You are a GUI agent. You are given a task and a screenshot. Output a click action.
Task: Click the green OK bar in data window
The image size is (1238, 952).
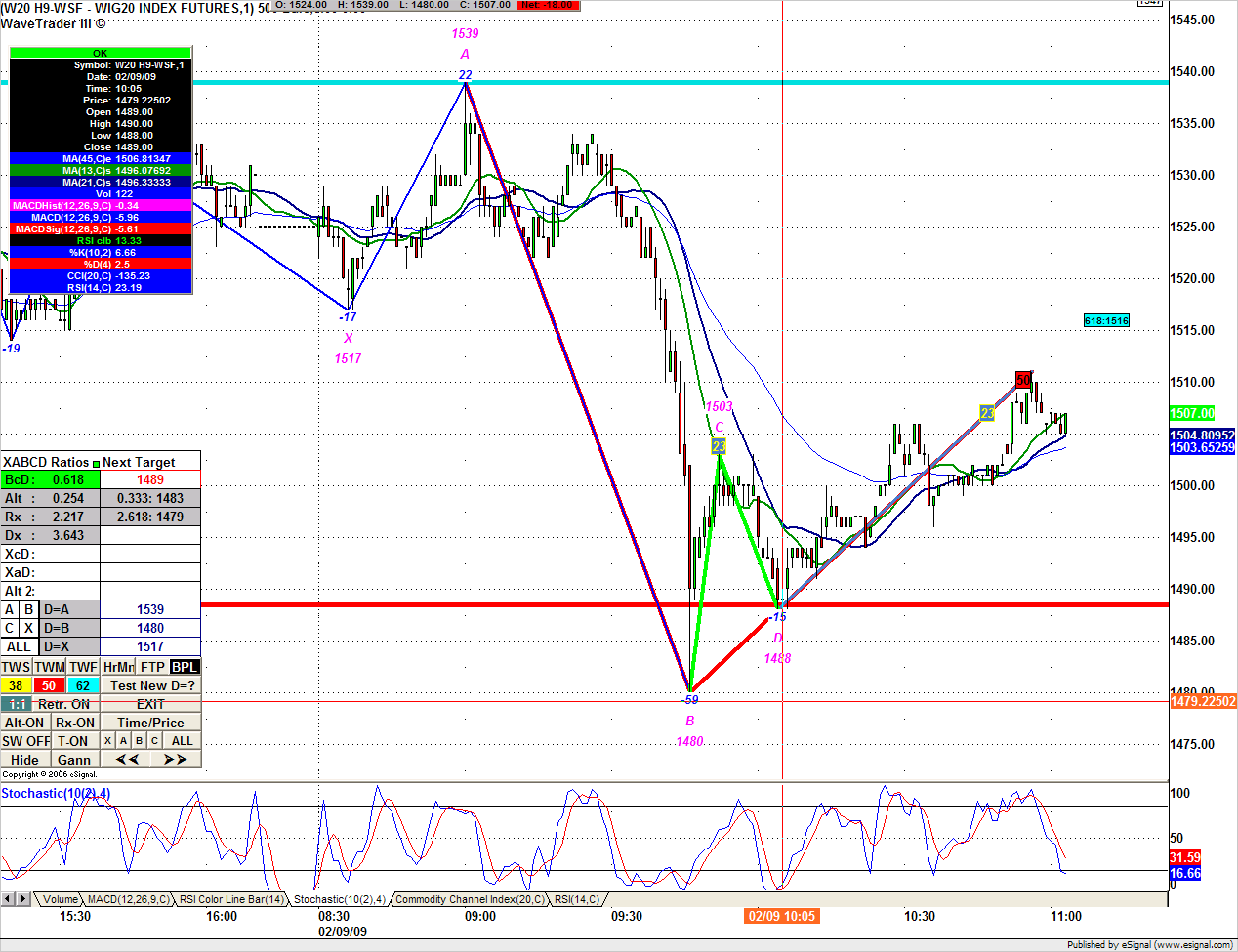pos(100,53)
